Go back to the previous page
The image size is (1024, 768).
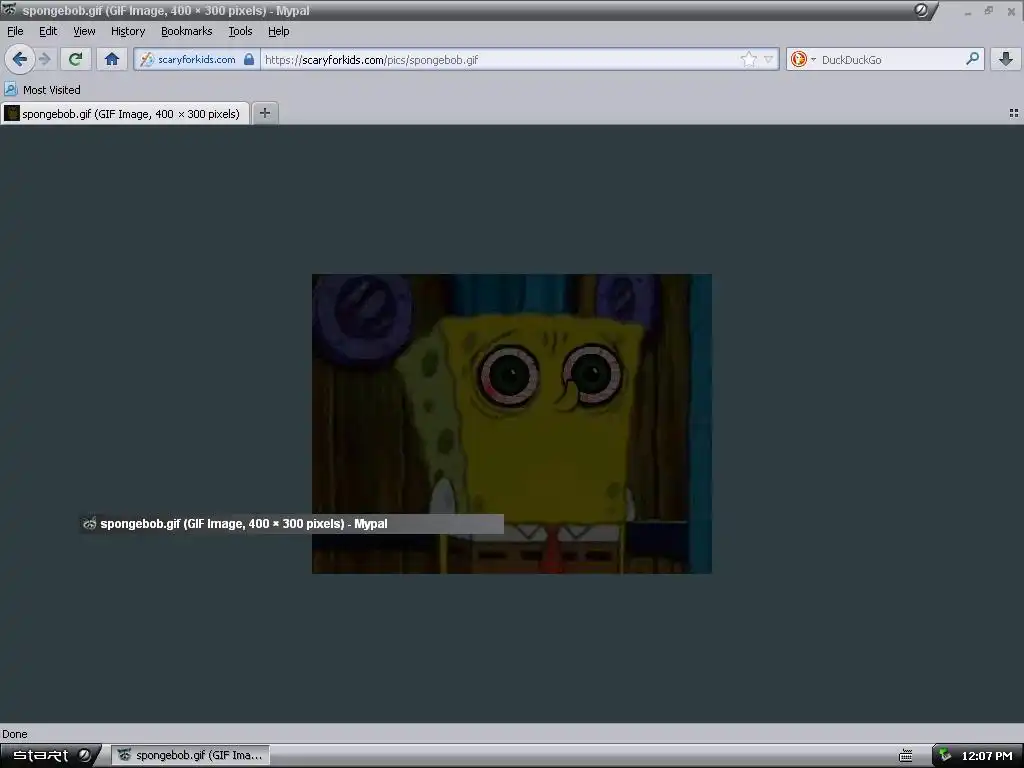click(x=20, y=59)
